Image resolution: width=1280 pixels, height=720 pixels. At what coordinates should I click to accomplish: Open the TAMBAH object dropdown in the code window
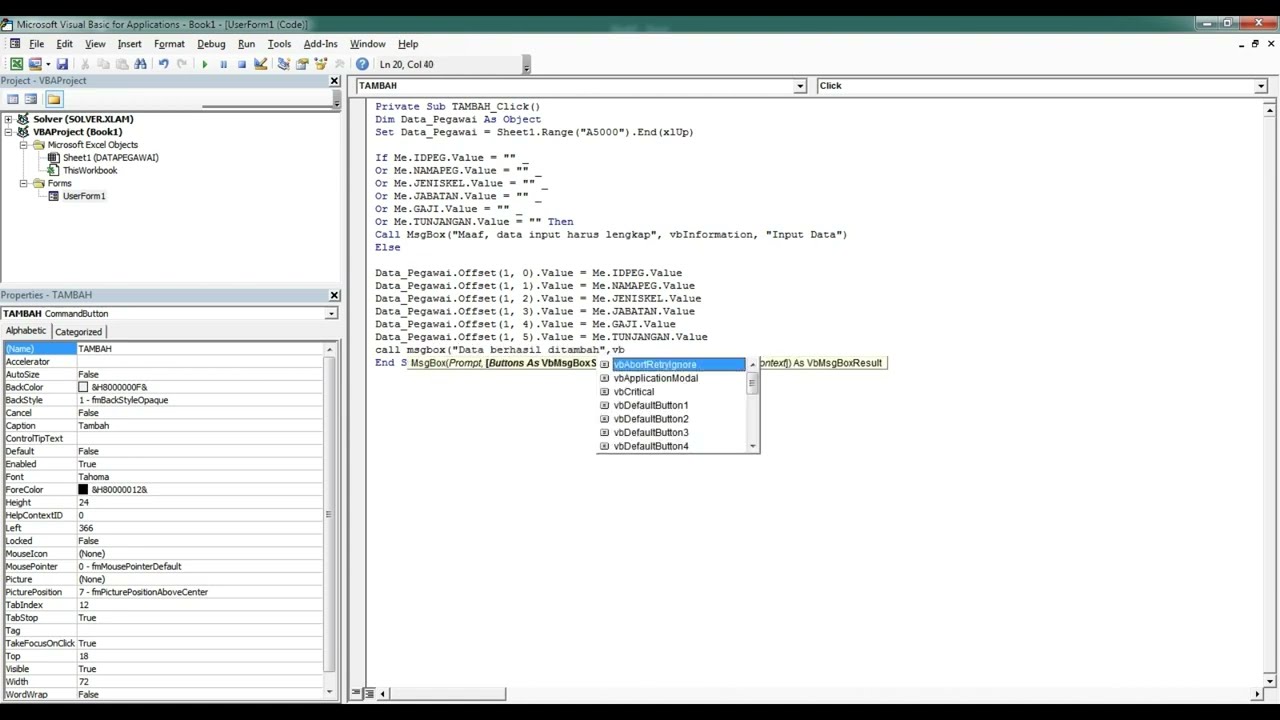pyautogui.click(x=800, y=86)
